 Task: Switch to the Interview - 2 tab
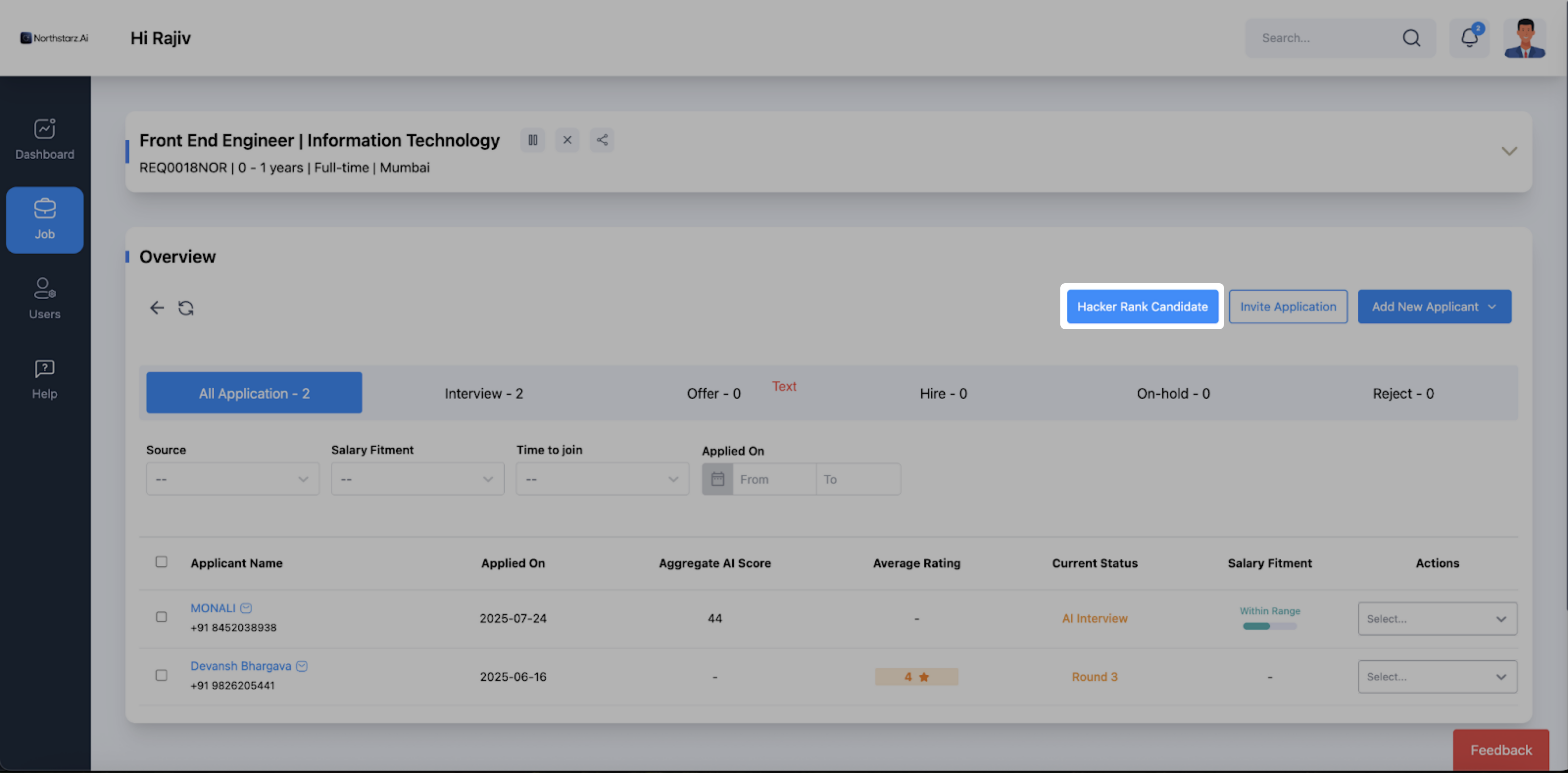coord(483,393)
